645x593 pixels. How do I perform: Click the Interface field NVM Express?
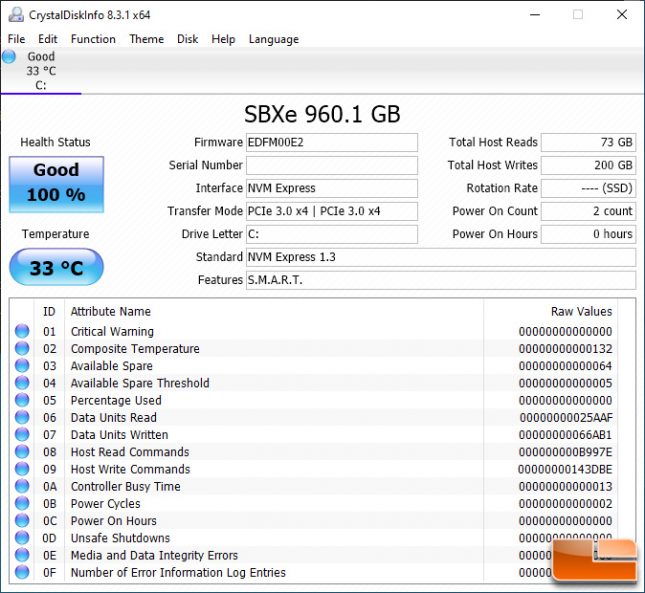pyautogui.click(x=332, y=188)
